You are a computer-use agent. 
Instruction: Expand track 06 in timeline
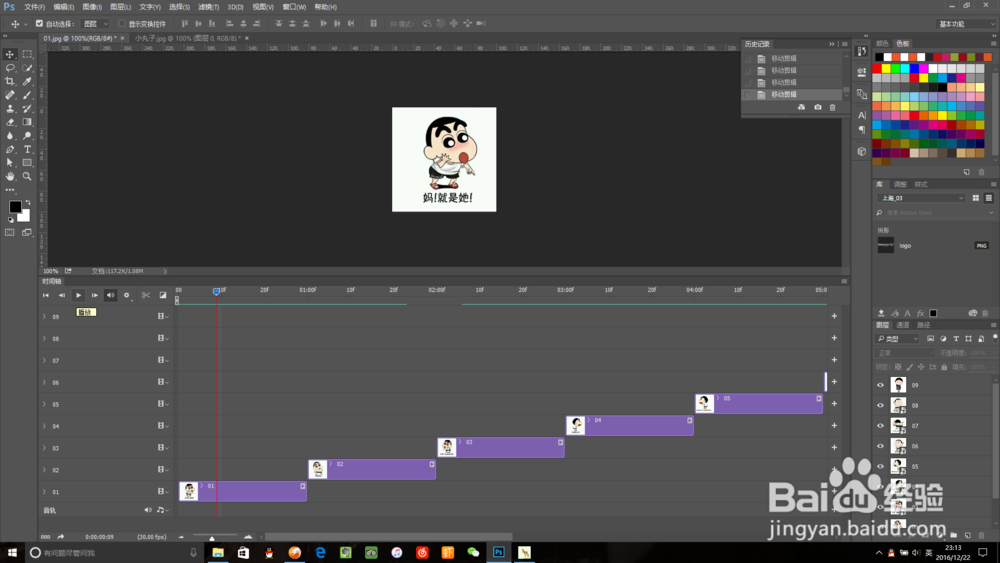click(44, 382)
